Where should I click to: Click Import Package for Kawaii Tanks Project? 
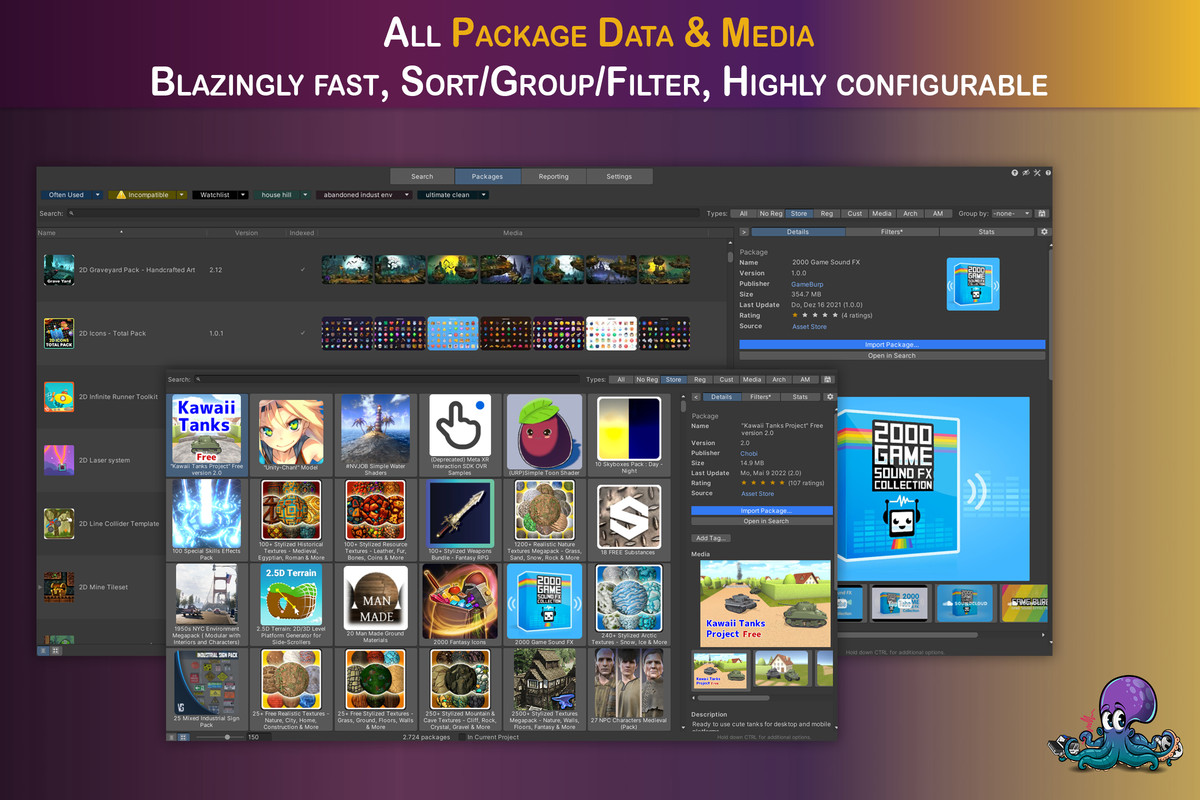pos(762,510)
